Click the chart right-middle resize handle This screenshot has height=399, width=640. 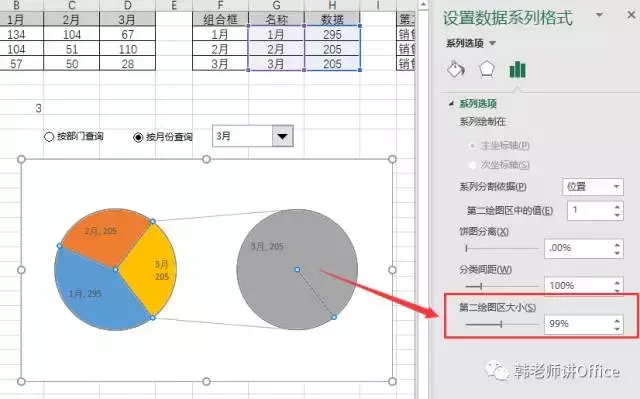point(392,270)
